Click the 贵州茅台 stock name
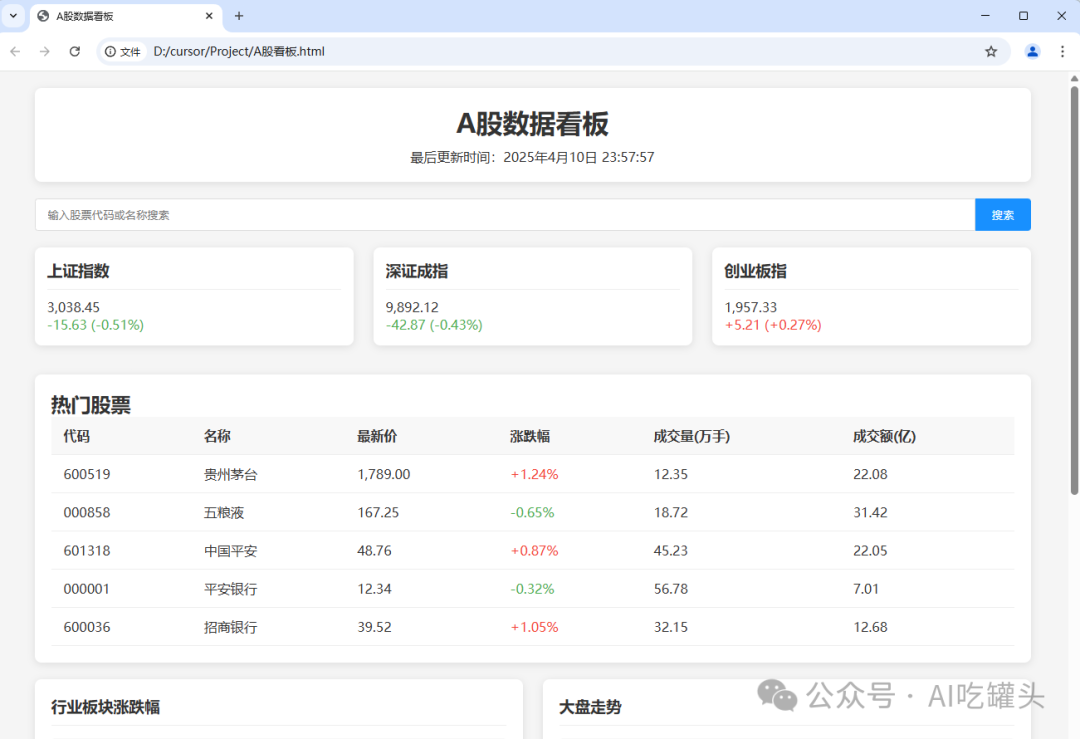This screenshot has width=1080, height=739. (x=231, y=475)
